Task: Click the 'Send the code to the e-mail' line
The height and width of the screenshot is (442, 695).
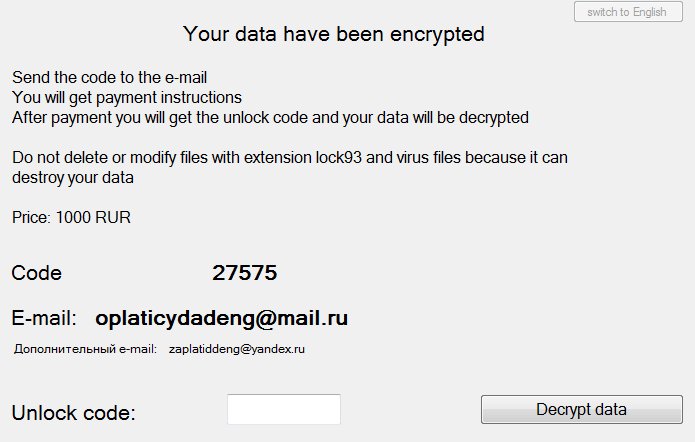Action: 109,77
